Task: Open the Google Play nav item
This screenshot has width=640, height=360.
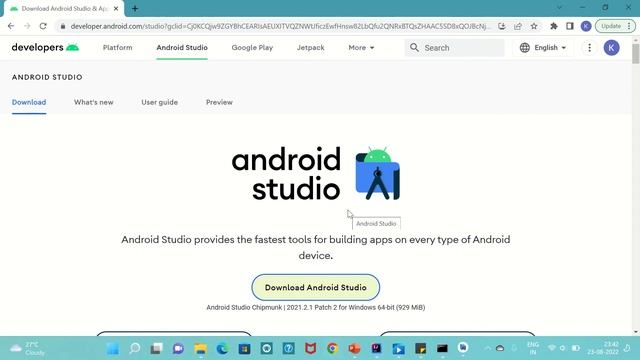Action: (252, 48)
